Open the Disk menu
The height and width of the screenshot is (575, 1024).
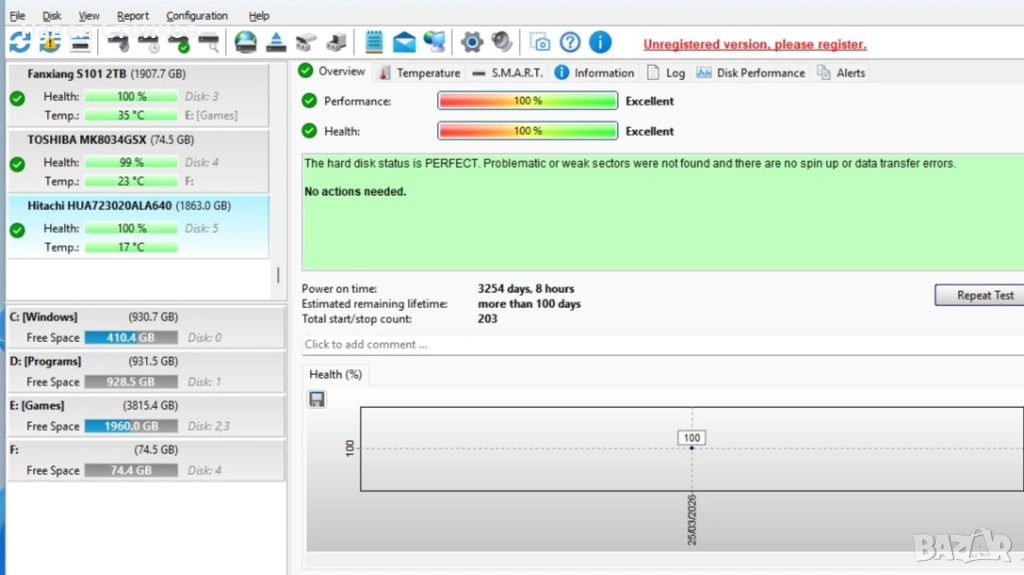(x=52, y=16)
